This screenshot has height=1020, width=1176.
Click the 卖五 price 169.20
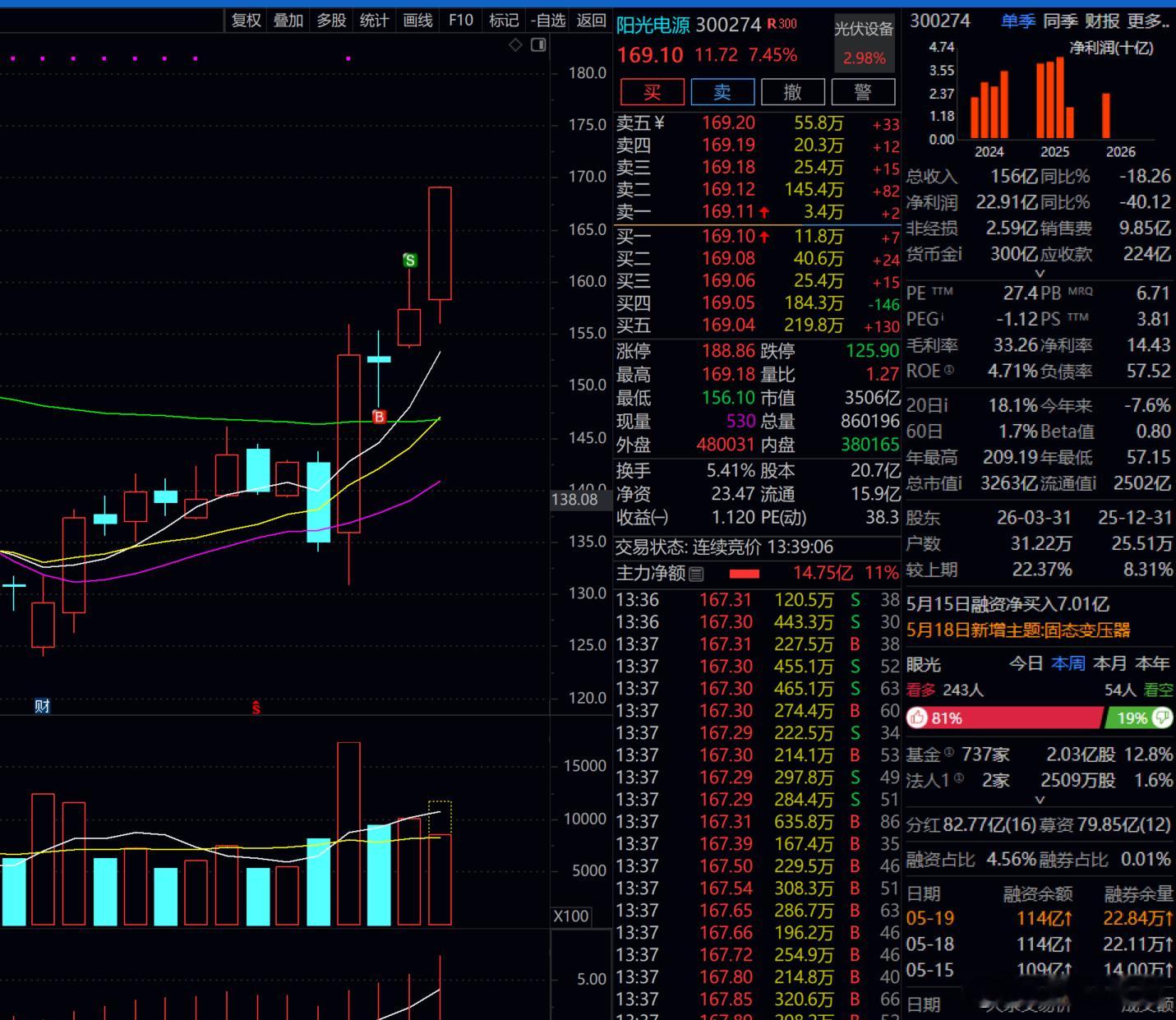[728, 123]
